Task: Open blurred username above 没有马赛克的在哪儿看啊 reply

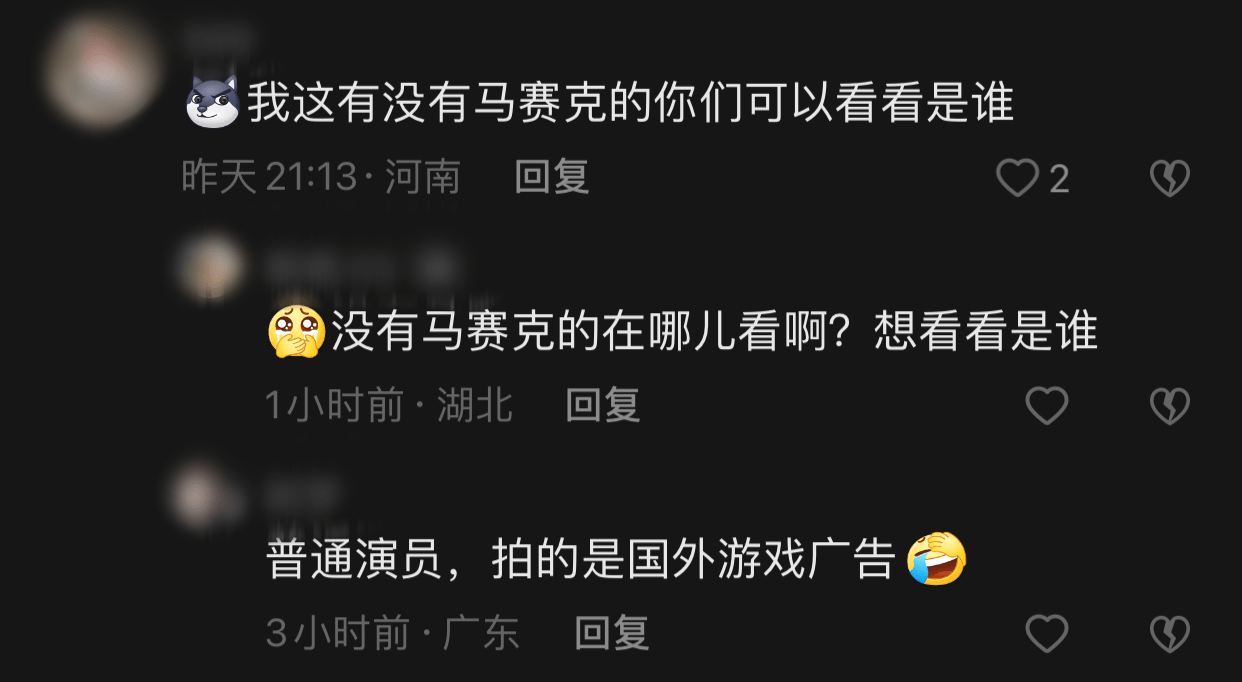Action: pos(360,267)
